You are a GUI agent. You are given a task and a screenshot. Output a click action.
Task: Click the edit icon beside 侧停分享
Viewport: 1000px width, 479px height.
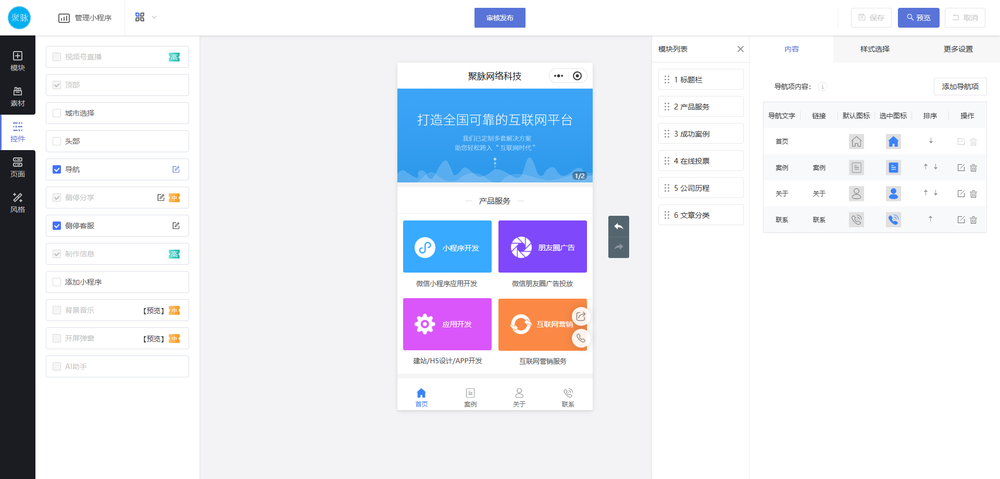click(x=161, y=198)
